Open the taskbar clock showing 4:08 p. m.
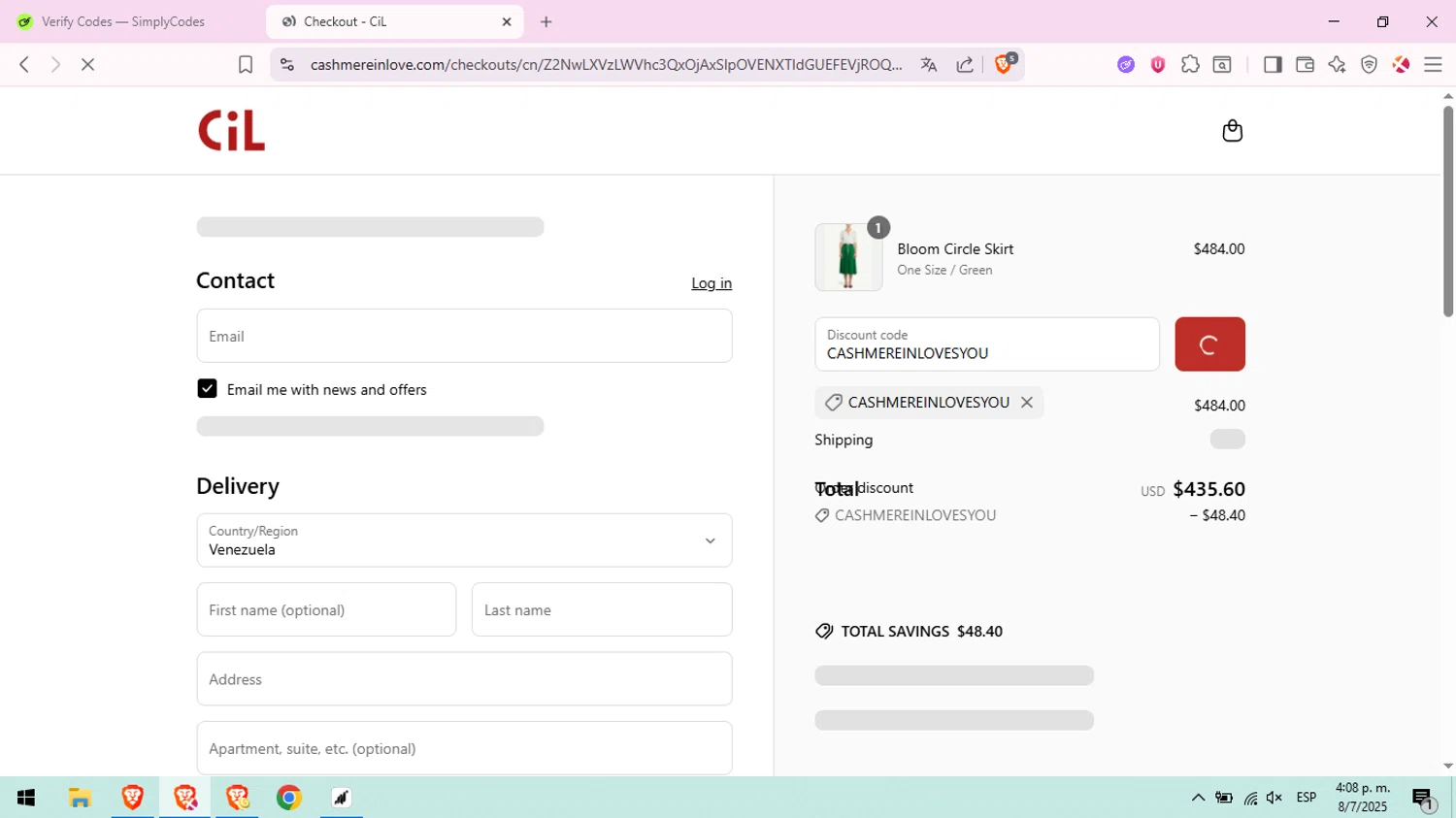The height and width of the screenshot is (818, 1456). click(1363, 797)
